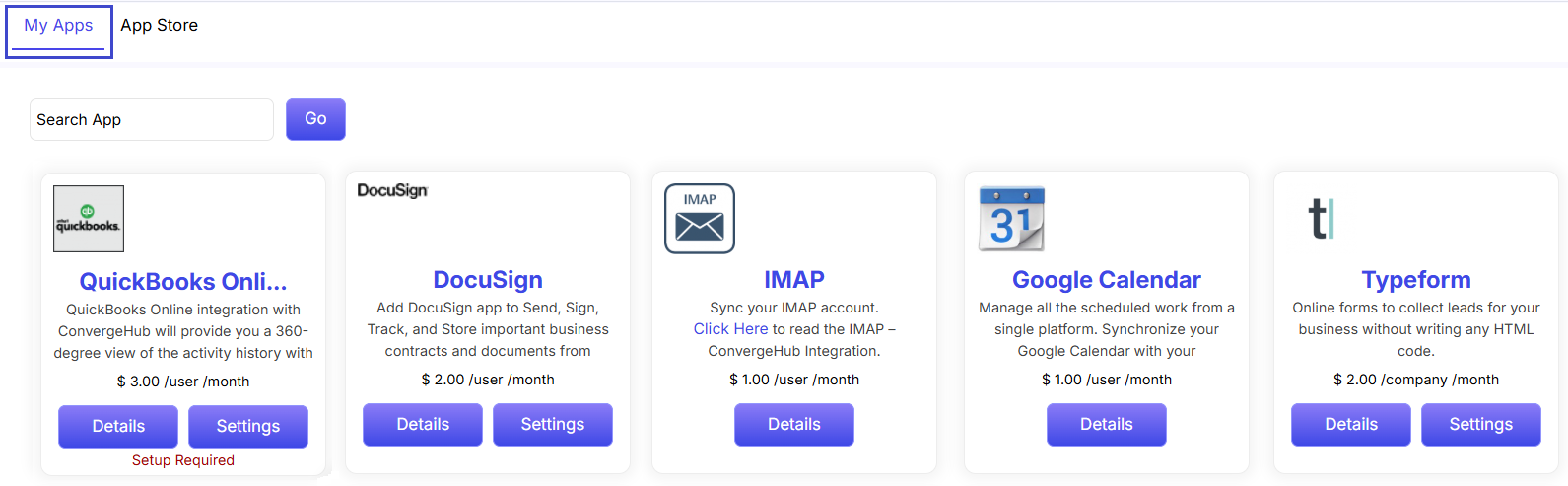Click the DocuSign logo
Image resolution: width=1568 pixels, height=486 pixels.
tap(392, 190)
